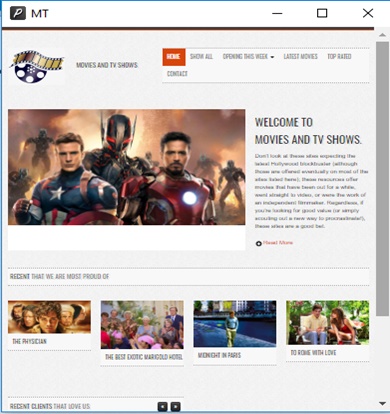
Task: Go to previous clients with left arrow
Action: point(162,406)
